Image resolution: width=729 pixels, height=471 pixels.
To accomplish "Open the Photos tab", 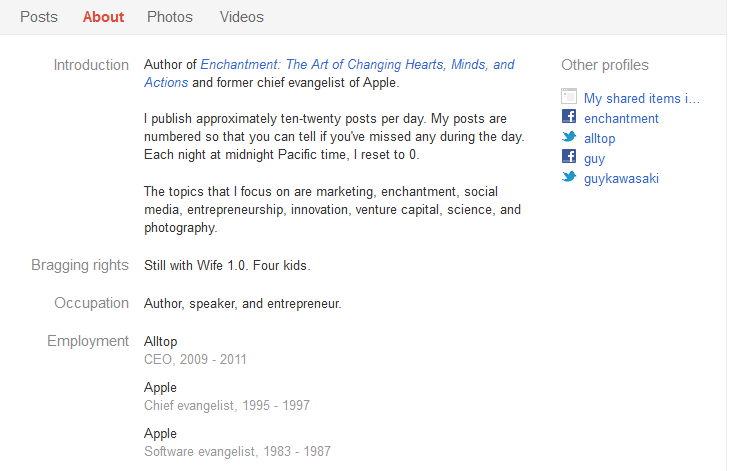I will pos(170,17).
